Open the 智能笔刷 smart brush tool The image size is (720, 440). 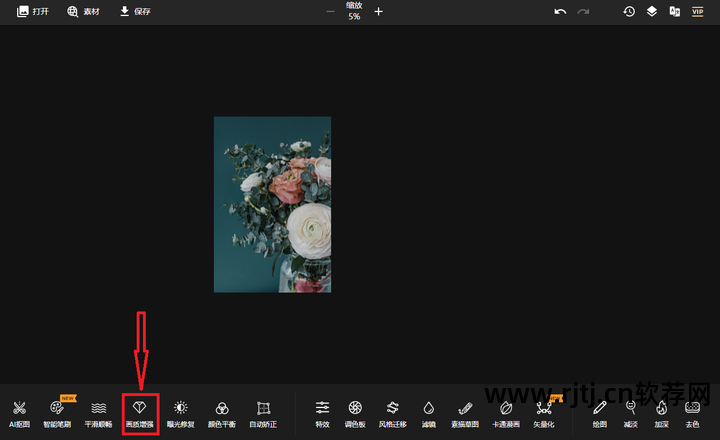(57, 413)
